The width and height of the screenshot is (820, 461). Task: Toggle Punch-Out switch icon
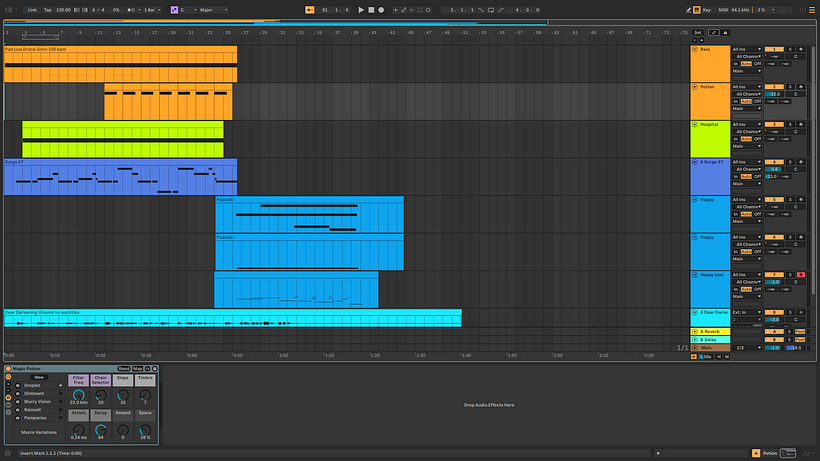pos(500,10)
